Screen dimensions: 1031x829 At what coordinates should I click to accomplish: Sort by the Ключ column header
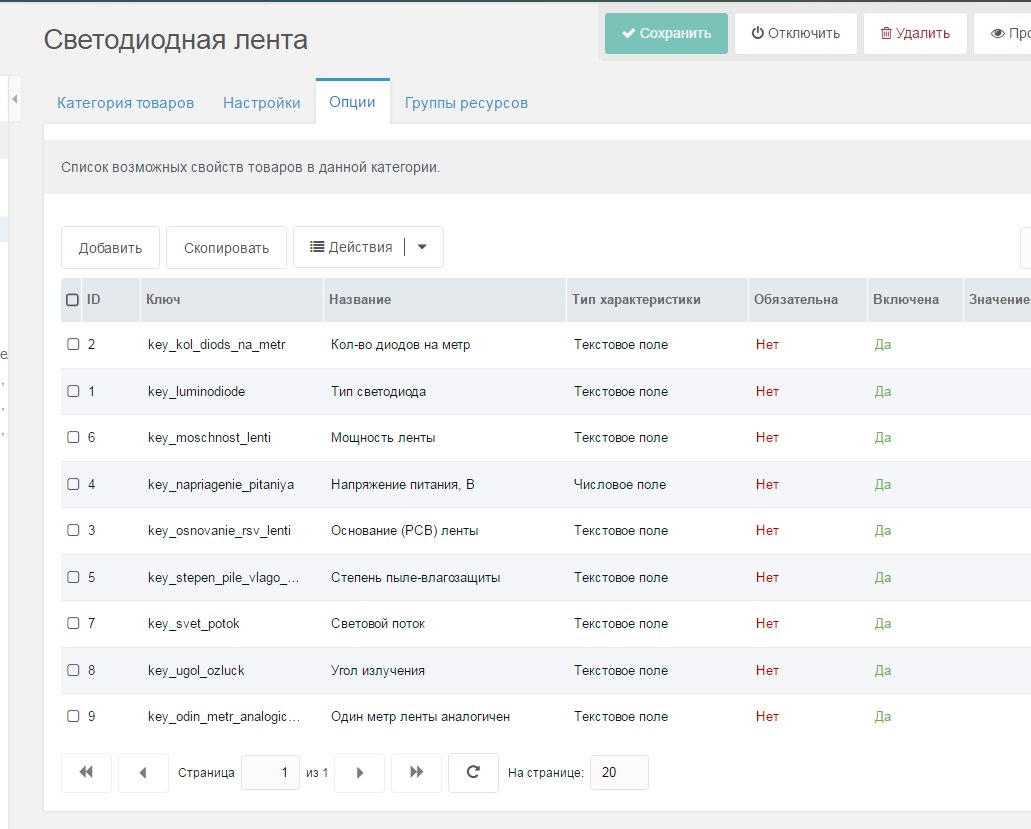pyautogui.click(x=163, y=300)
